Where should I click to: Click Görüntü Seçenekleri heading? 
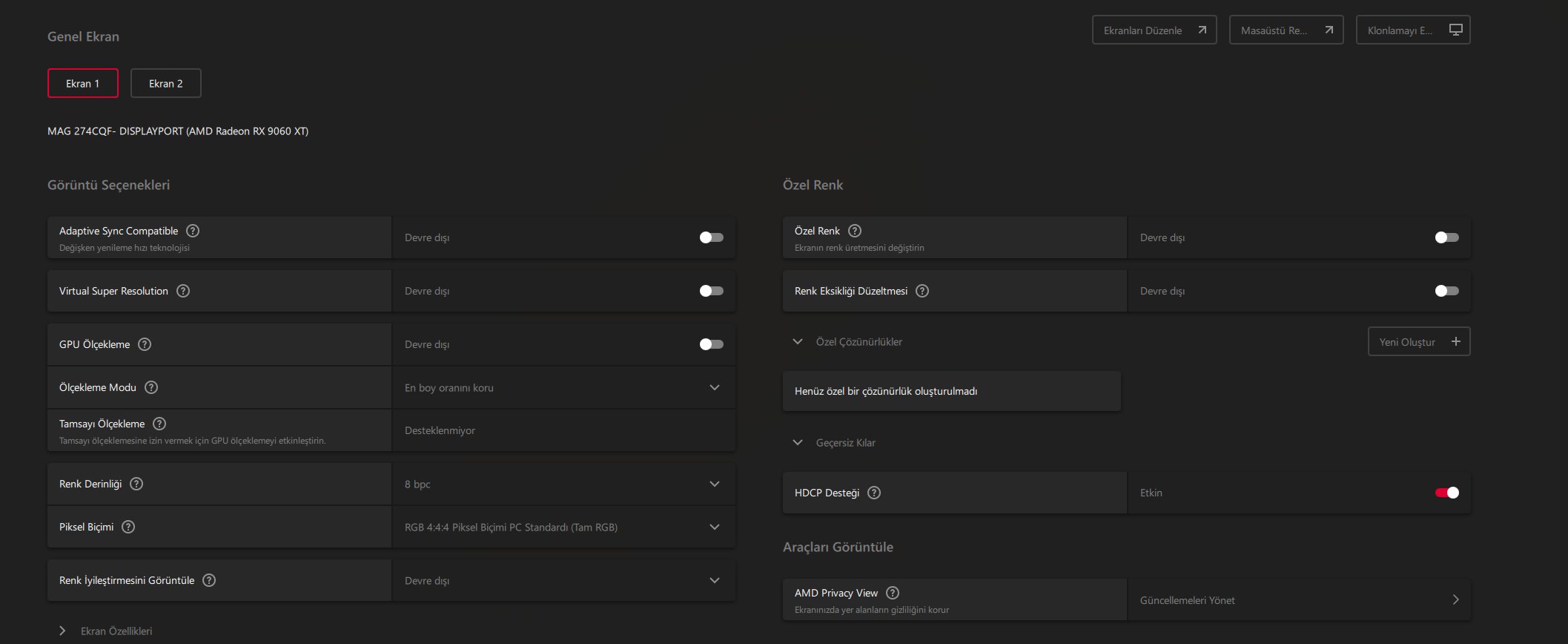[x=108, y=185]
